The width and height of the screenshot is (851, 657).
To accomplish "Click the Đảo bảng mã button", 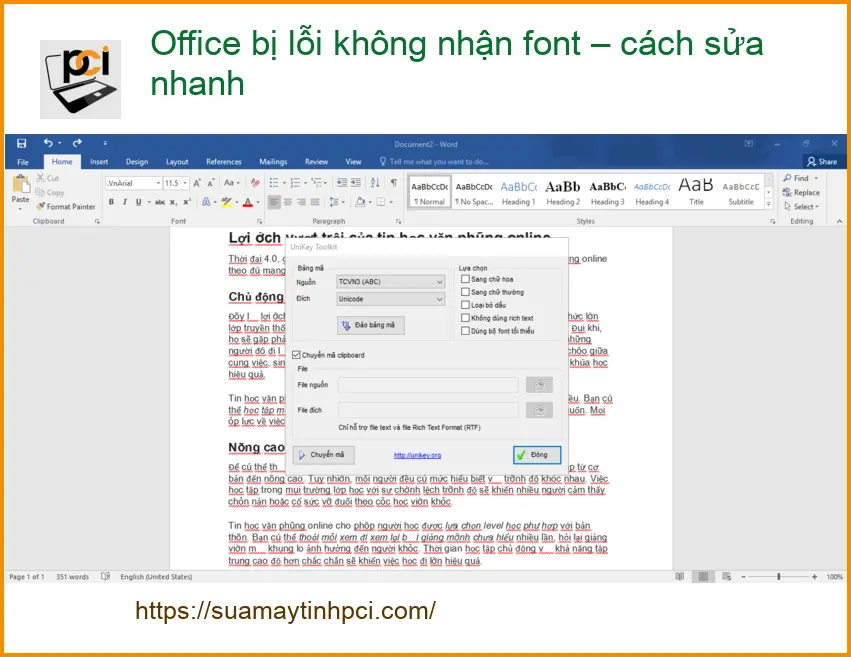I will click(x=371, y=325).
